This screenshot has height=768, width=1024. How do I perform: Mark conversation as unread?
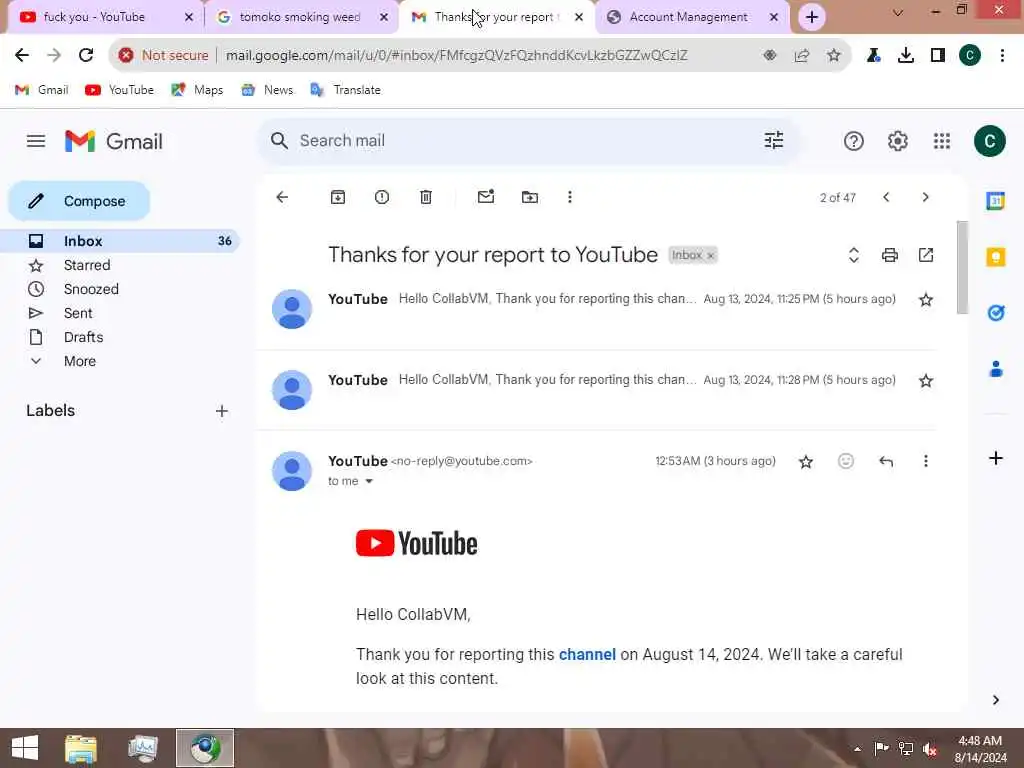coord(486,197)
